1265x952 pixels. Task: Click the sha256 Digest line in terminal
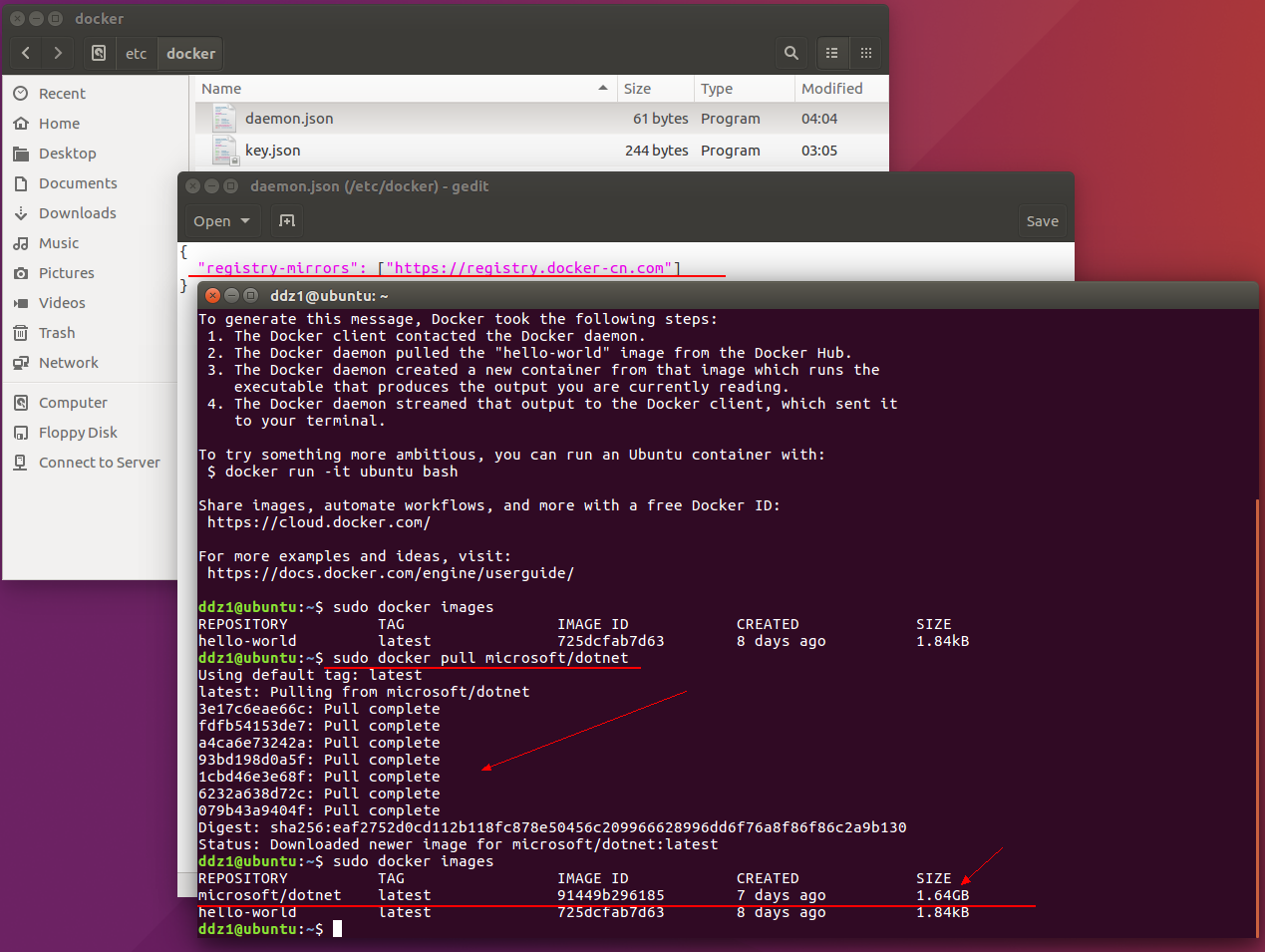[x=552, y=827]
